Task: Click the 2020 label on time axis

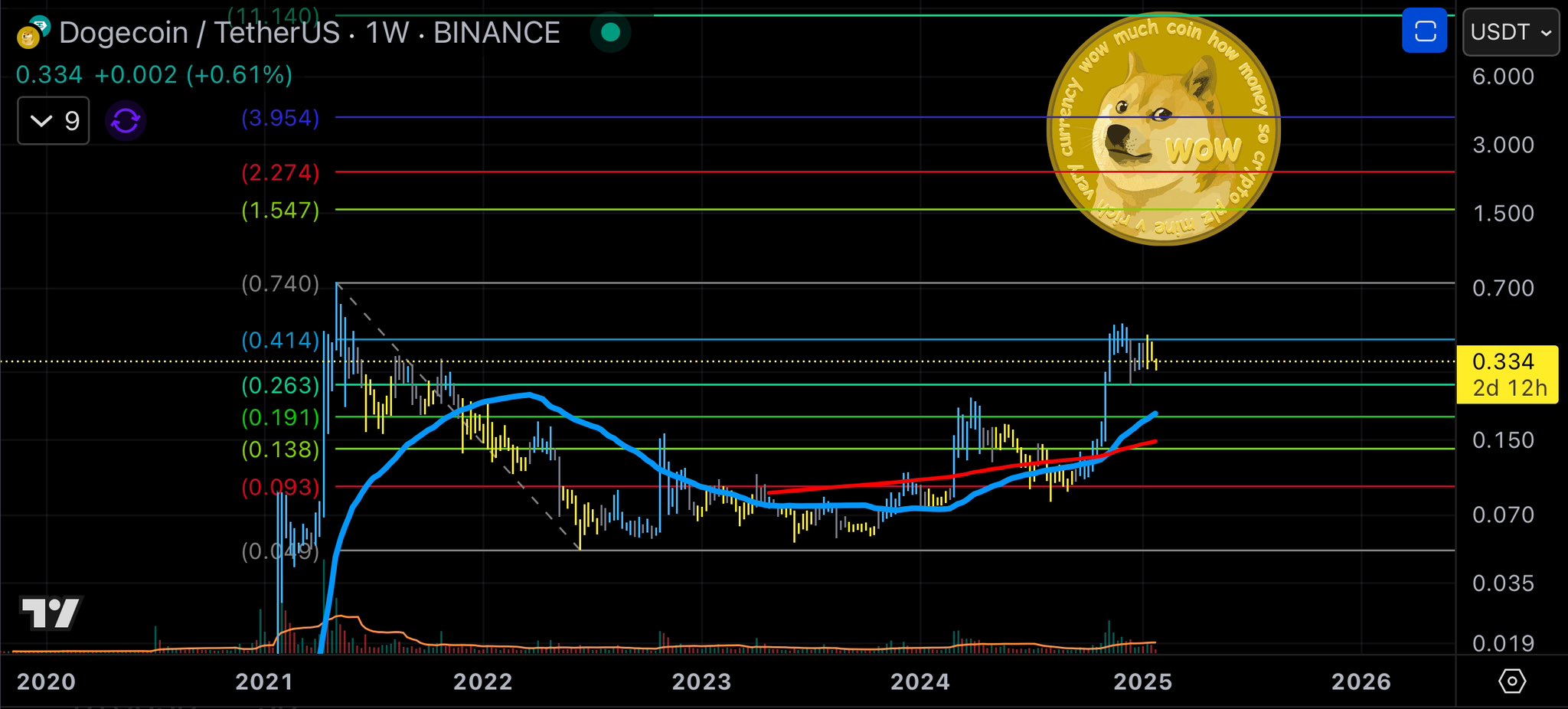Action: coord(46,681)
